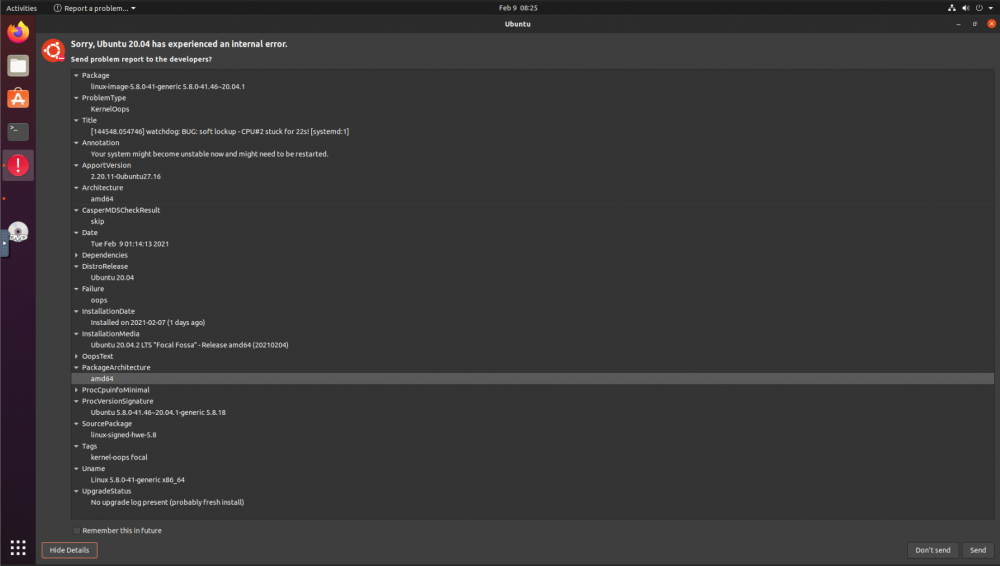Viewport: 1000px width, 566px height.
Task: Collapse the Uname entry
Action: (77, 468)
